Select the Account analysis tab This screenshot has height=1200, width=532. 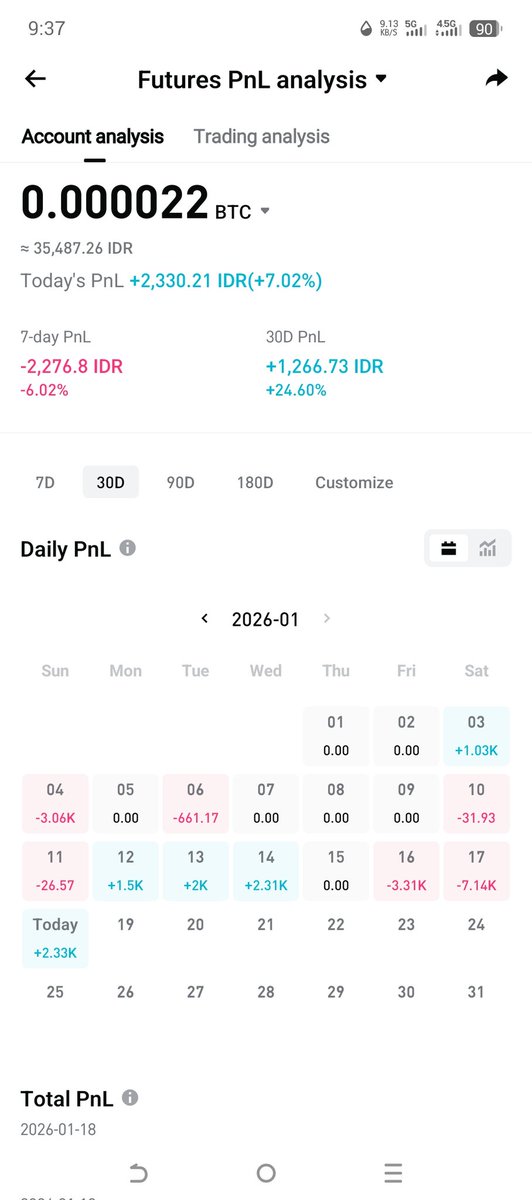(x=93, y=137)
